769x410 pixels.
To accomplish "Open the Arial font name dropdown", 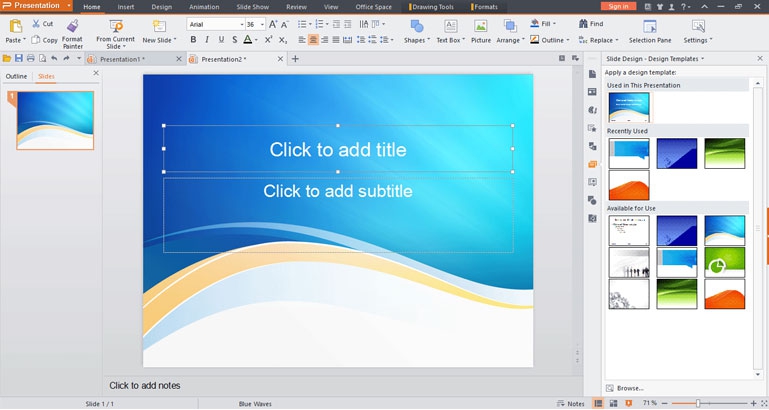I will [x=241, y=24].
